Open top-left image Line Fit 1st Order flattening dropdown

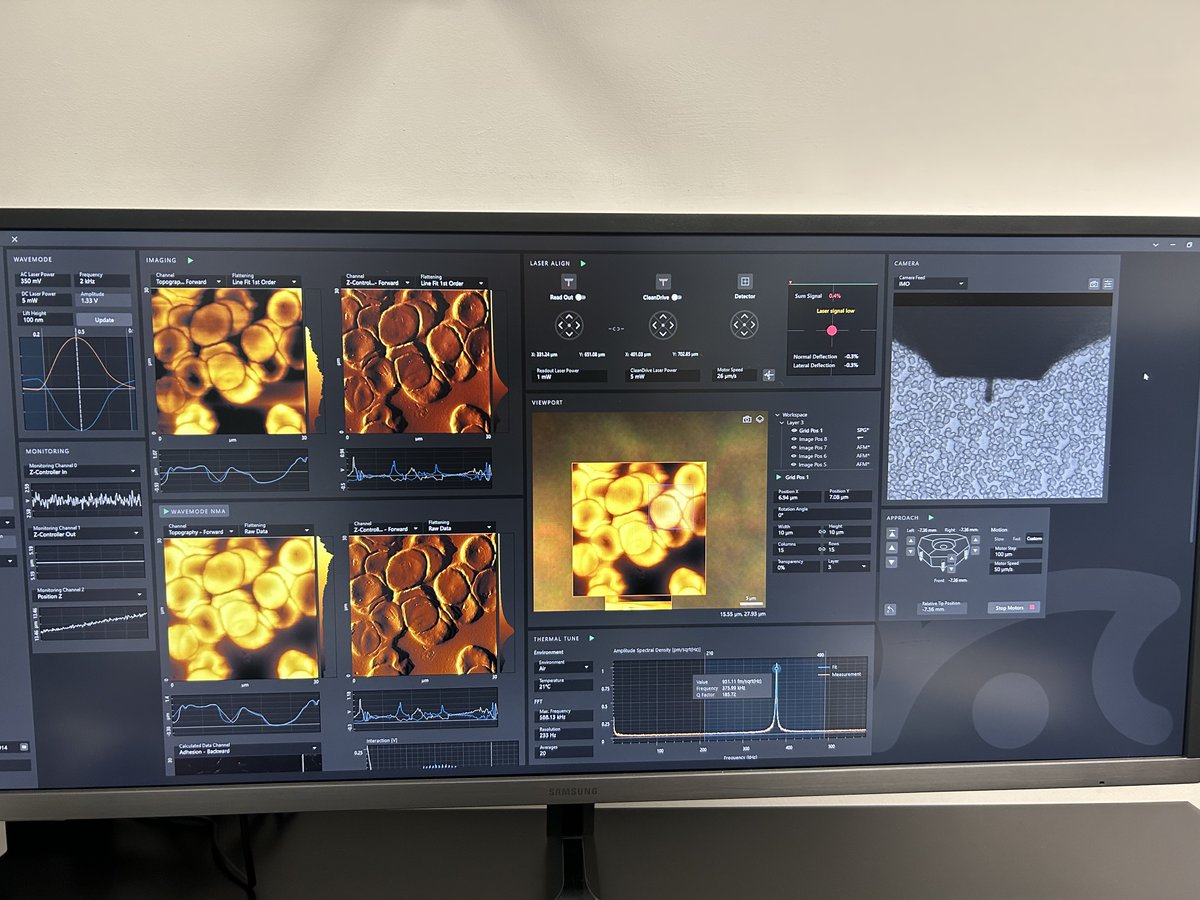pos(264,281)
